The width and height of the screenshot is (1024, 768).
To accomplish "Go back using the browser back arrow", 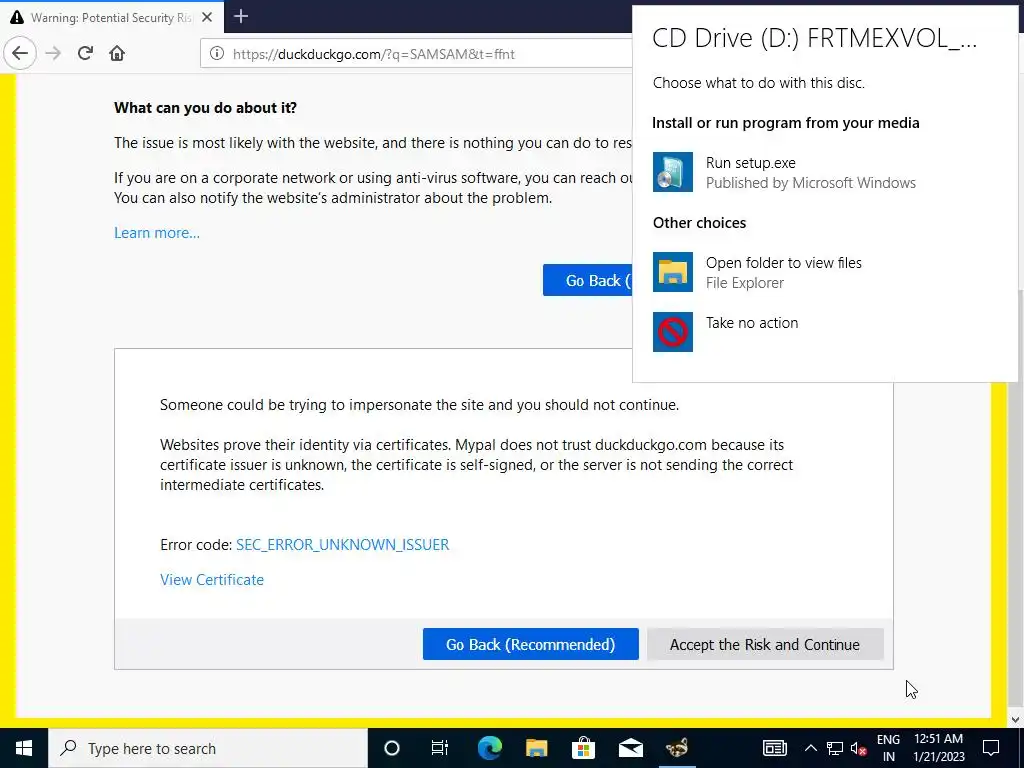I will click(20, 54).
